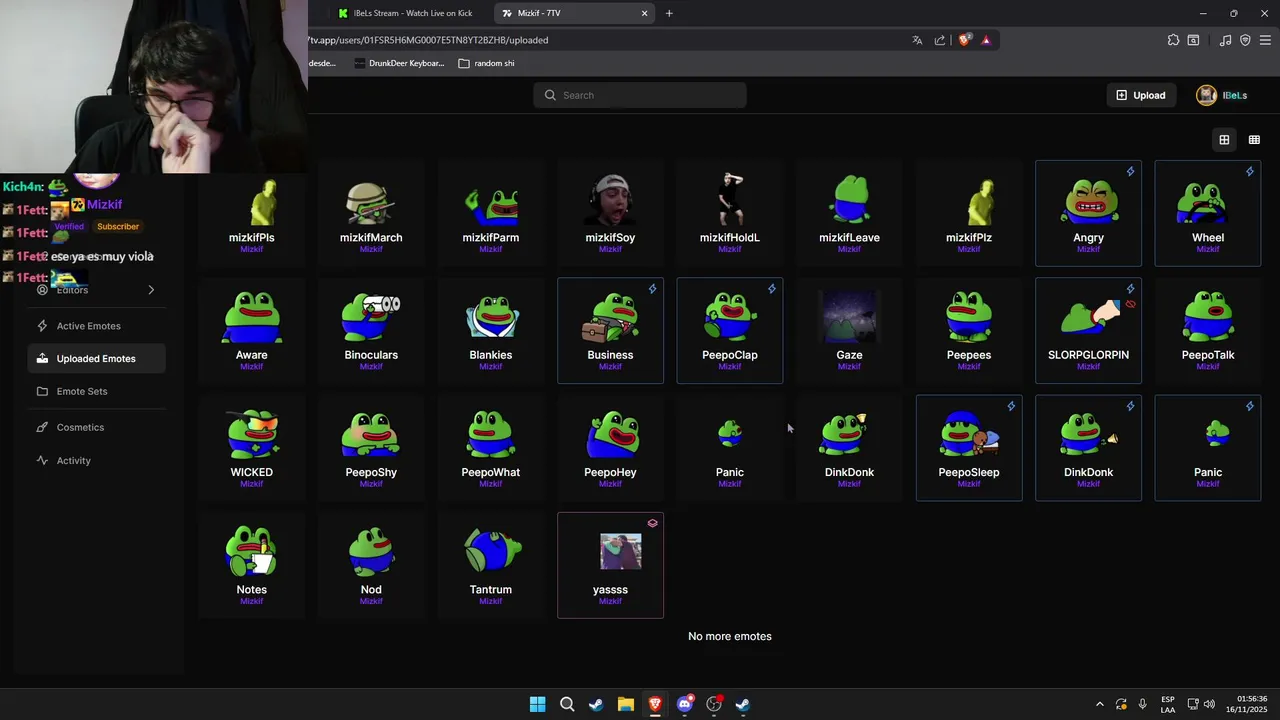Open the Nod emote
The height and width of the screenshot is (720, 1280).
click(371, 565)
